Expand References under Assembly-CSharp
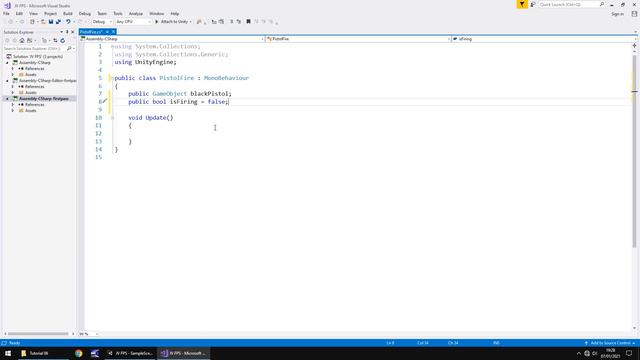This screenshot has height=360, width=640. pyautogui.click(x=13, y=69)
